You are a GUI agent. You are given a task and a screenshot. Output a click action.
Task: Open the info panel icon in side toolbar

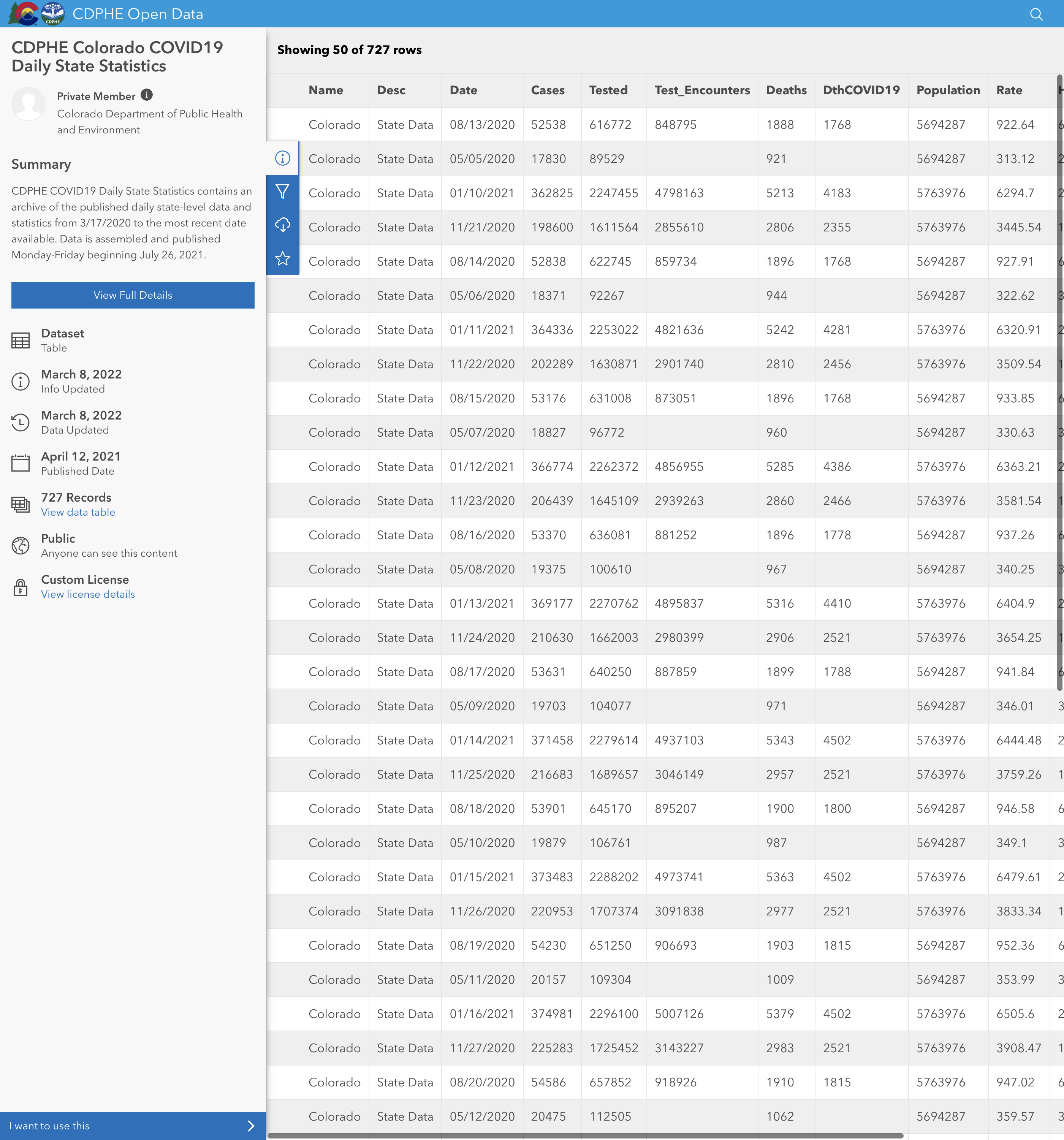pyautogui.click(x=283, y=158)
